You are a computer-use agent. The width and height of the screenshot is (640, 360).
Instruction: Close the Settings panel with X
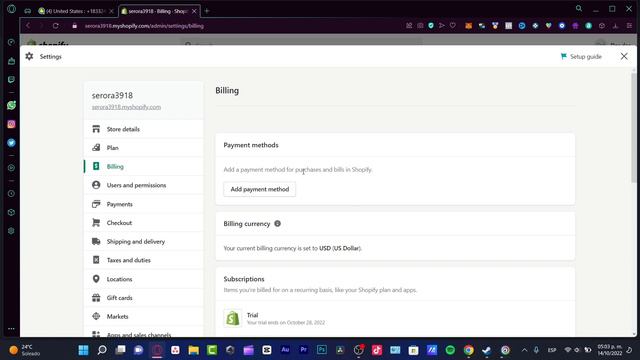tap(624, 56)
